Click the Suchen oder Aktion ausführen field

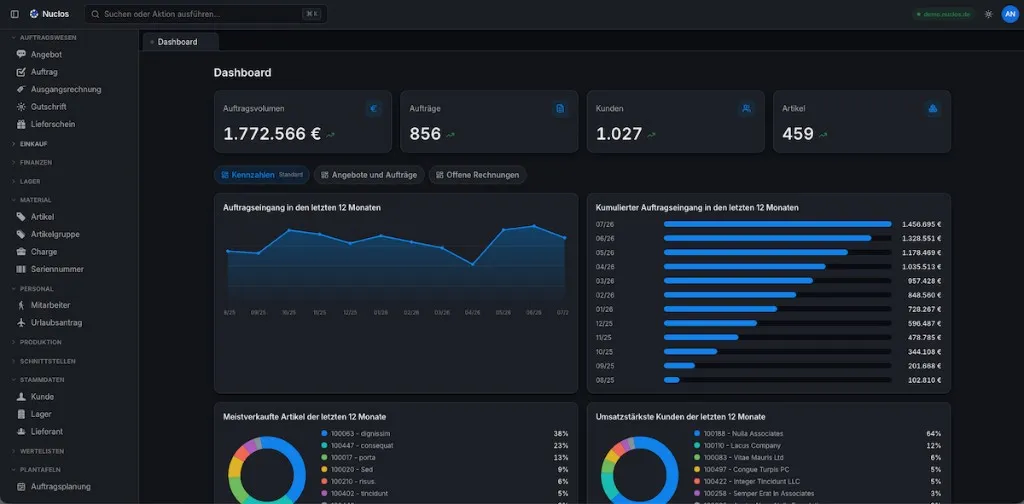[x=206, y=14]
